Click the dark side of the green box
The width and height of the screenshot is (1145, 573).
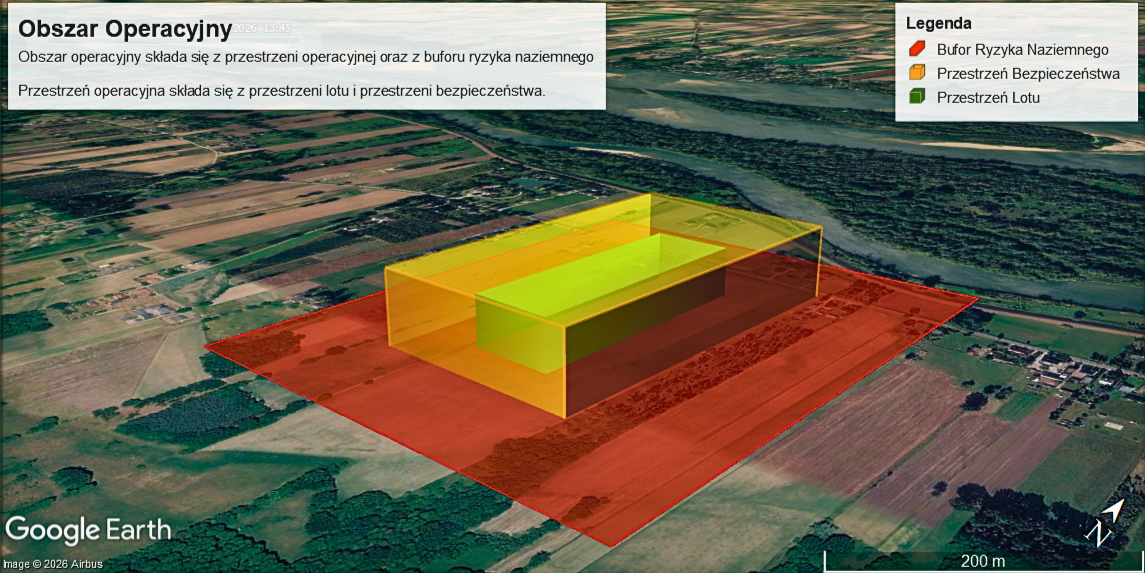(x=646, y=319)
